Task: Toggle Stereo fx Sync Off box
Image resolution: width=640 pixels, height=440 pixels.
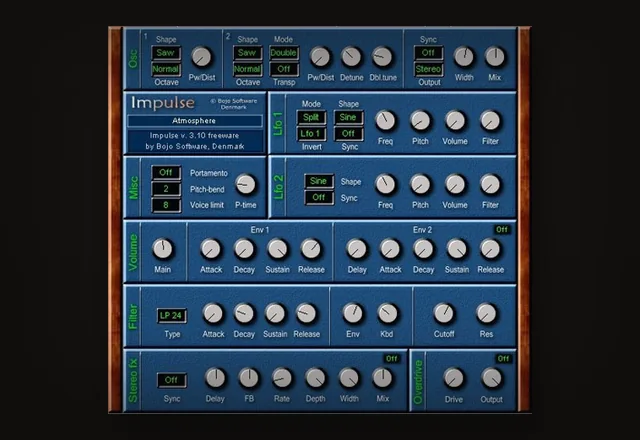Action: pyautogui.click(x=171, y=380)
